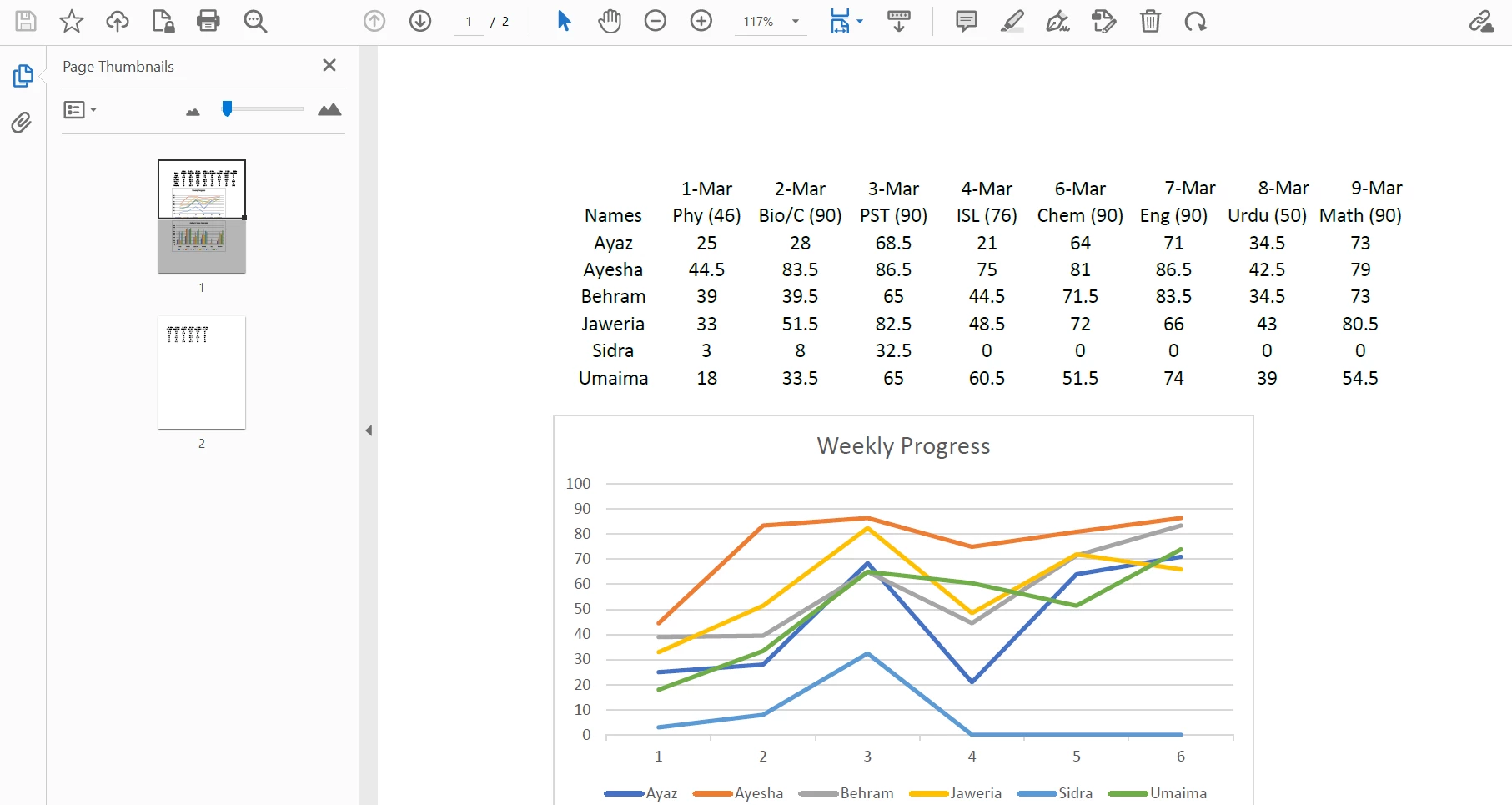Click the Behram legend entry

[846, 793]
